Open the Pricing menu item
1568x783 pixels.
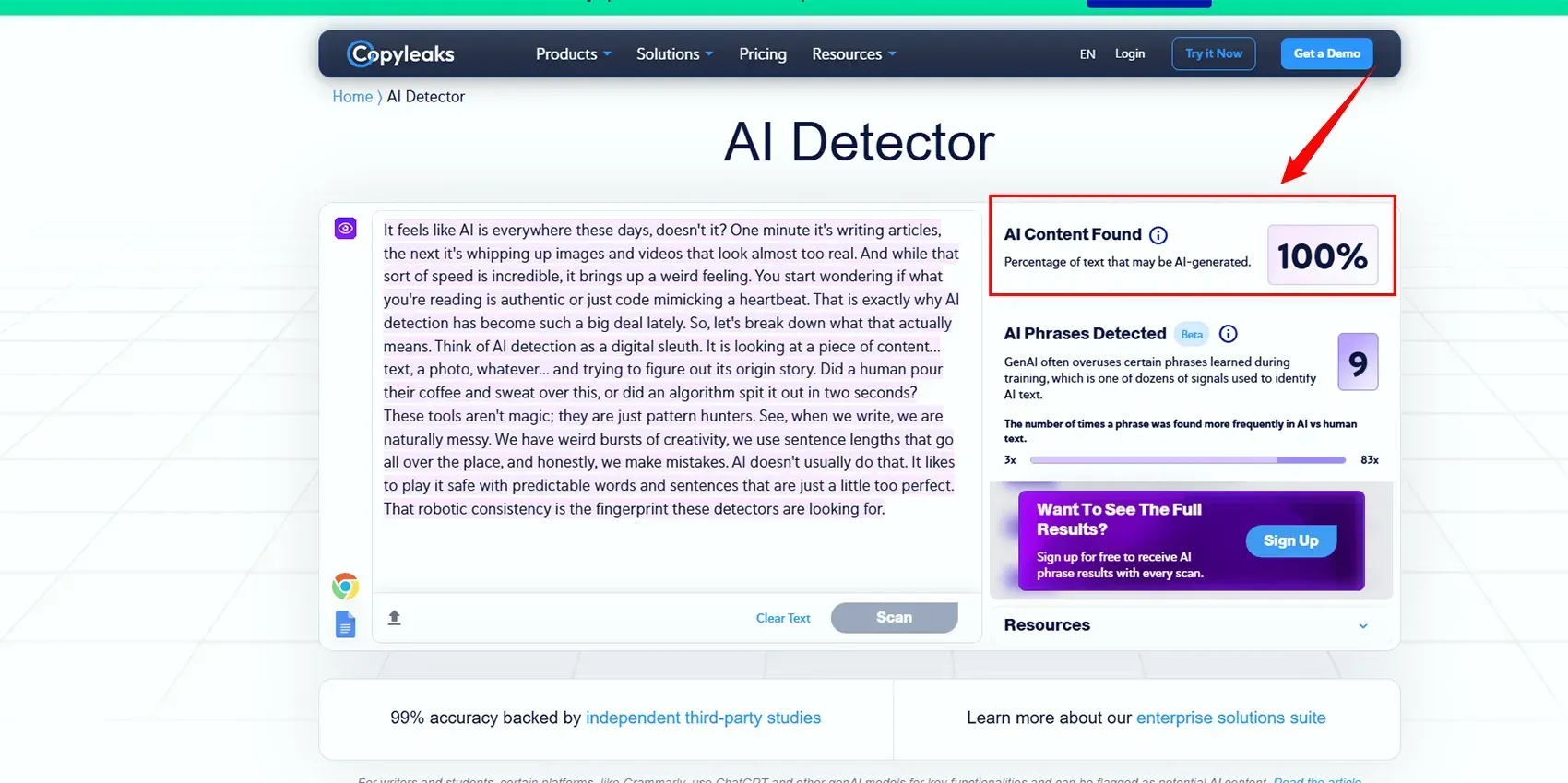coord(763,54)
